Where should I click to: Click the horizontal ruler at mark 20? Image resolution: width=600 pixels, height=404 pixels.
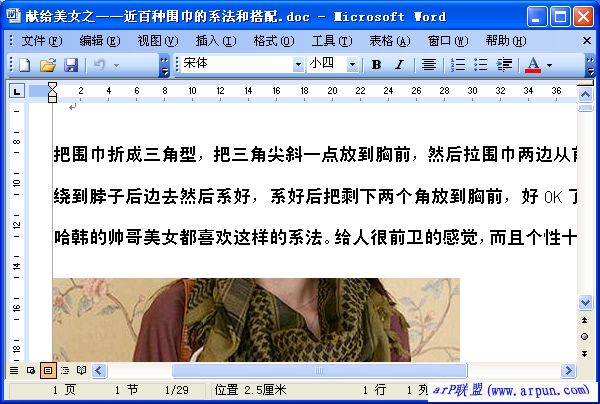point(332,91)
